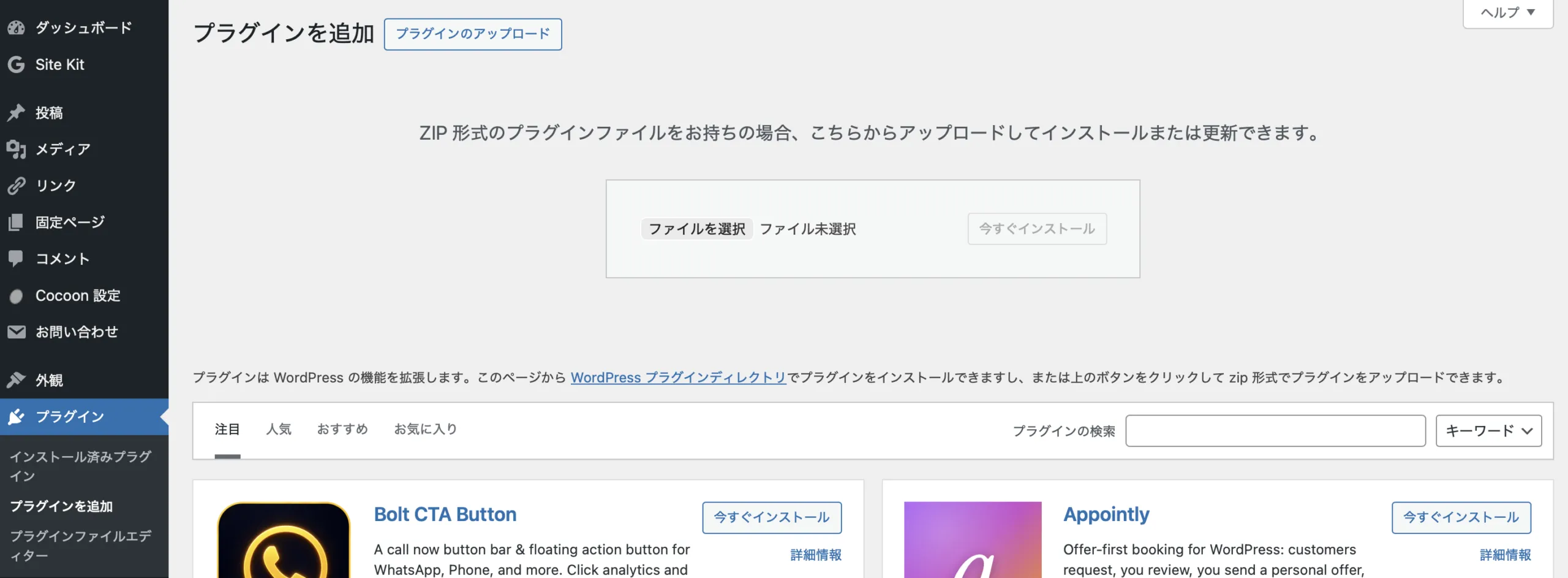Open the キーワード search type dropdown
This screenshot has height=578, width=1568.
coord(1488,431)
